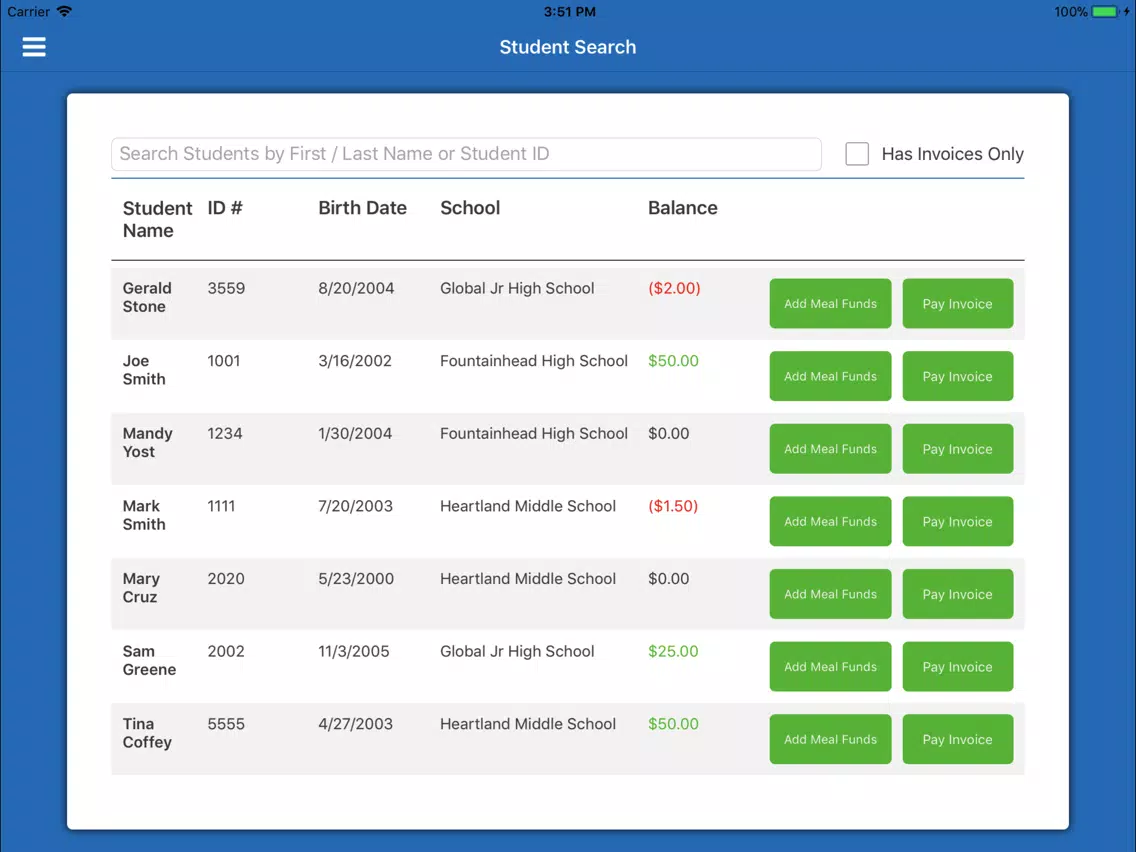
Task: Enable Has Invoices Only checkbox
Action: click(x=857, y=154)
